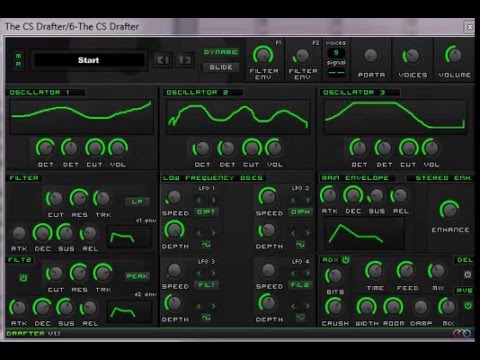The width and height of the screenshot is (480, 360).
Task: Toggle the RVB reverb power button
Action: coord(468,305)
